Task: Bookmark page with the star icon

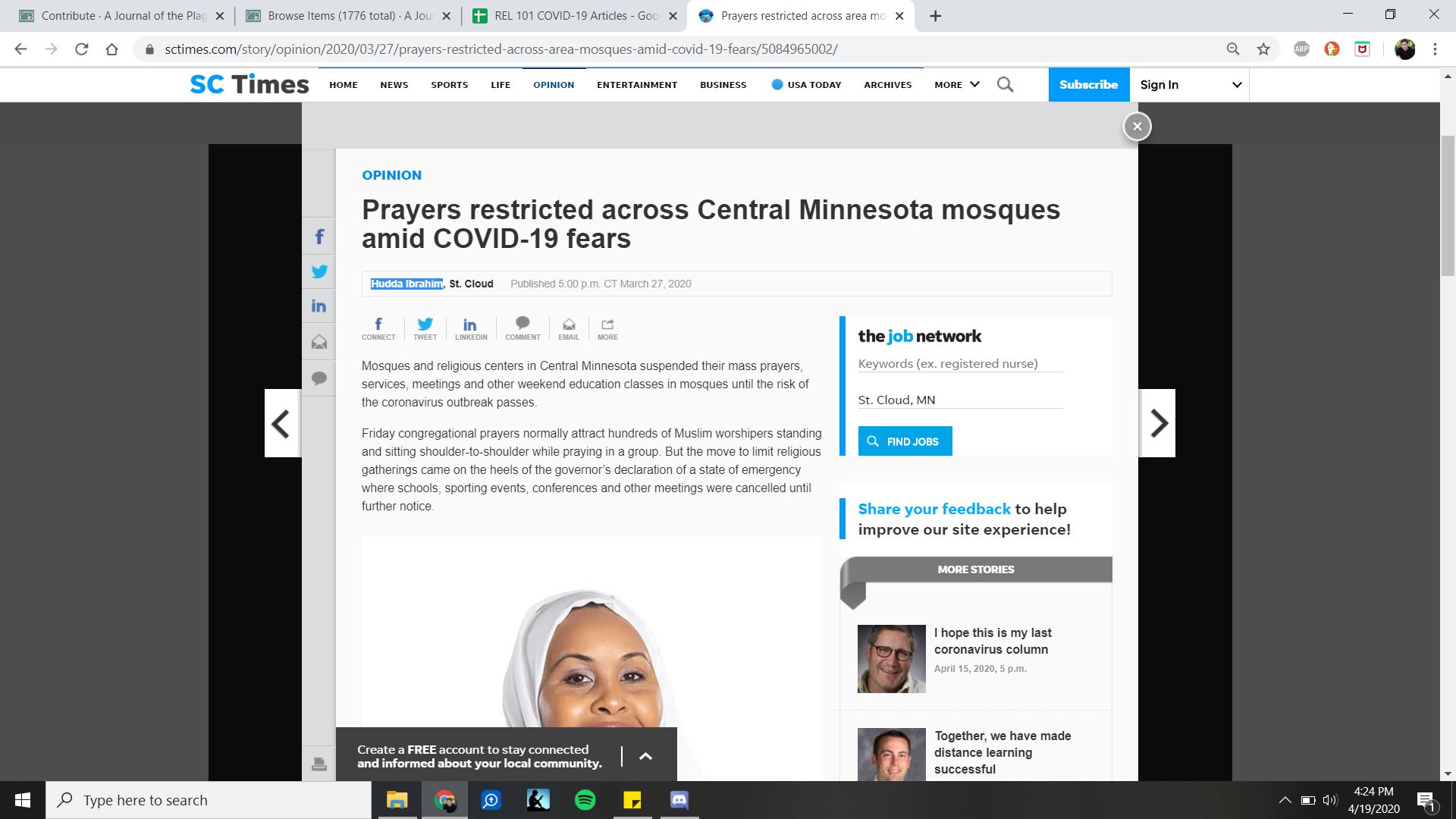Action: point(1263,49)
